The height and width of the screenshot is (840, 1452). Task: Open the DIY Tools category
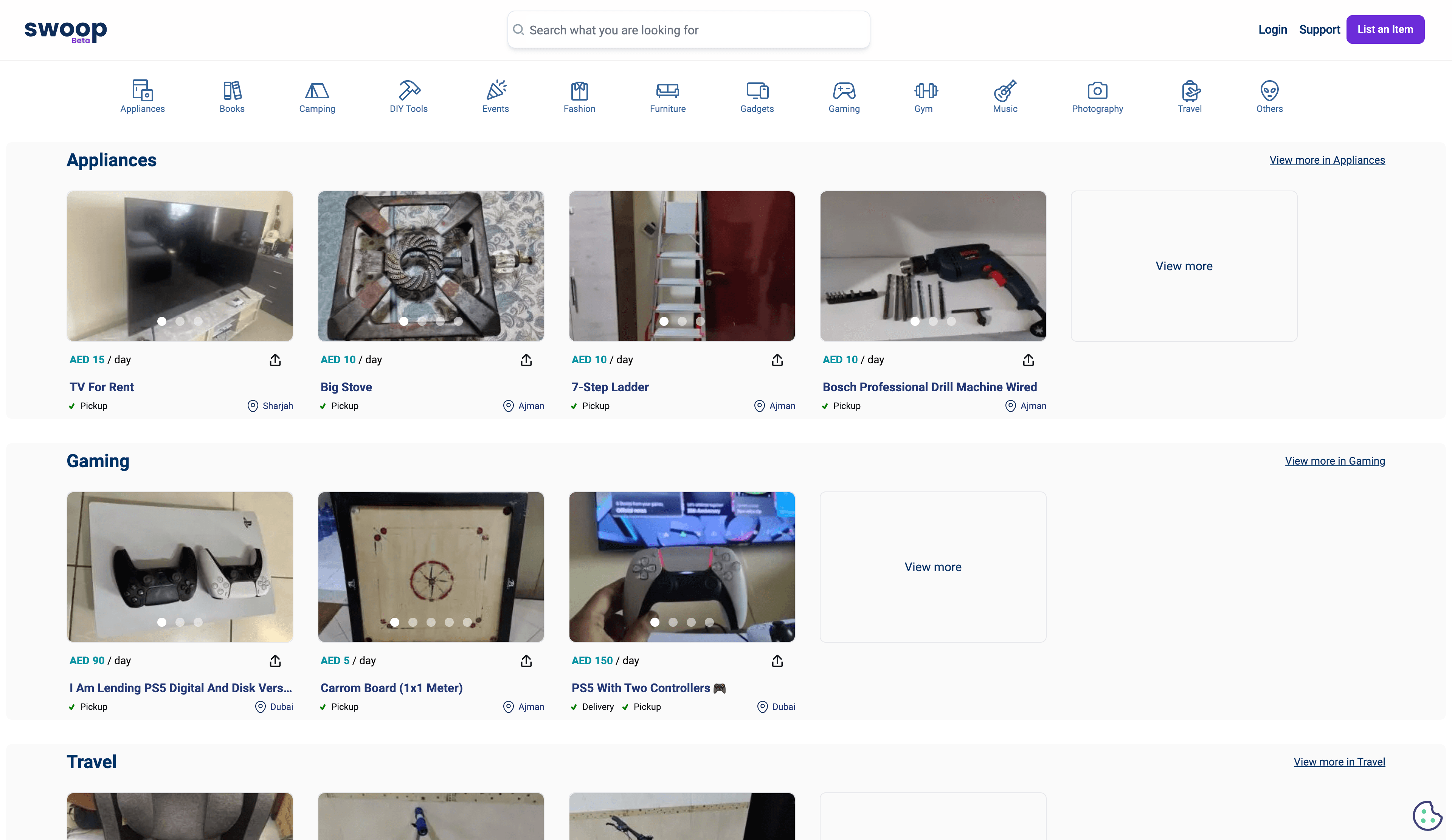coord(408,91)
